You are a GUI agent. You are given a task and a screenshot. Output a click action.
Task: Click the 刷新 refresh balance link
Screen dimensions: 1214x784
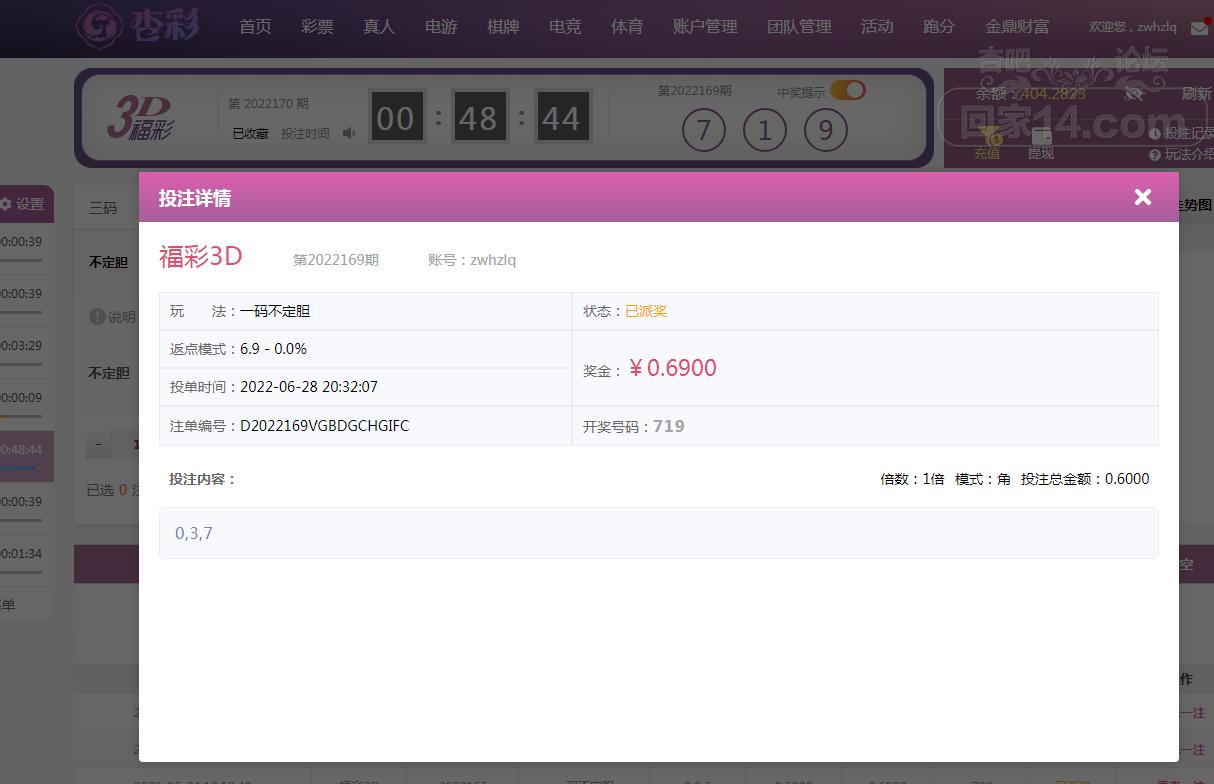click(x=1196, y=94)
